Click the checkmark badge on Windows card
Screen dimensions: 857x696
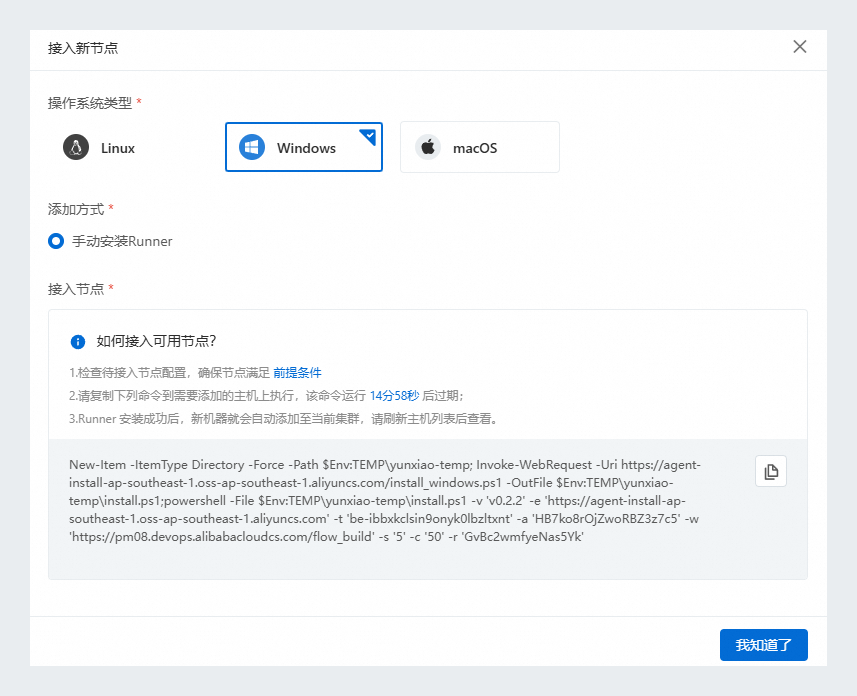(369, 136)
